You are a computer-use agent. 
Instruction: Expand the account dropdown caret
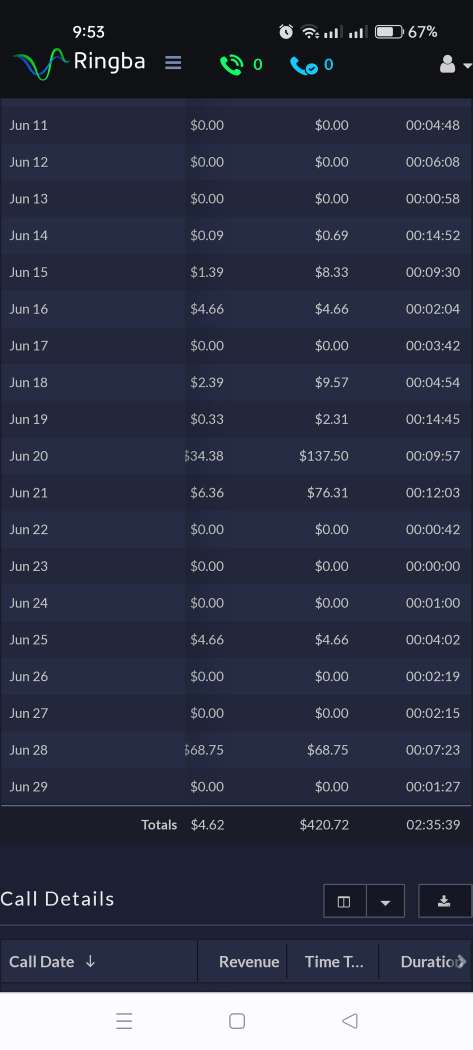pyautogui.click(x=467, y=66)
